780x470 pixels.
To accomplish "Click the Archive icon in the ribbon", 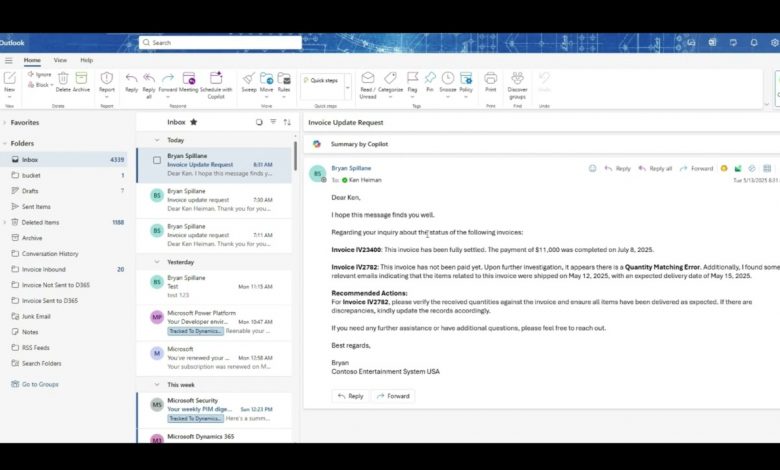I will (x=82, y=78).
